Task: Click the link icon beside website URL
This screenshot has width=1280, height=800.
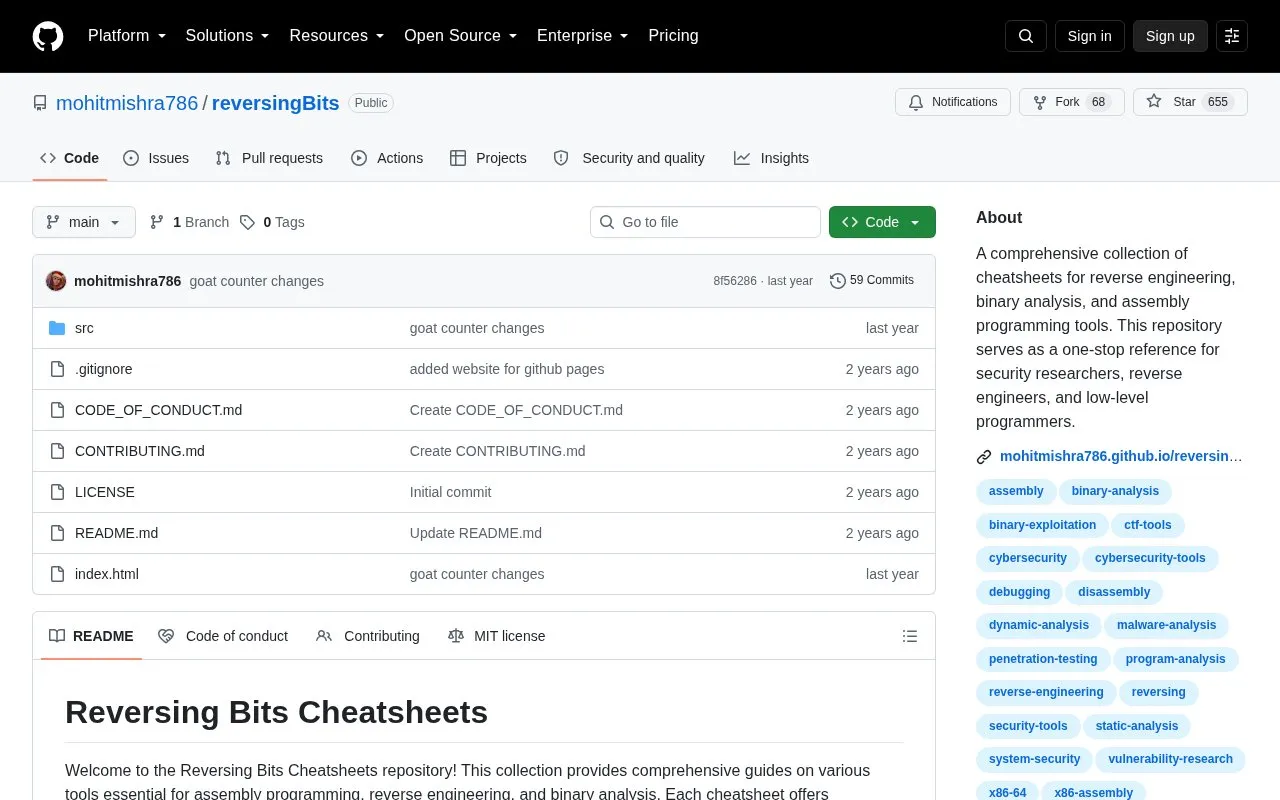Action: [984, 457]
